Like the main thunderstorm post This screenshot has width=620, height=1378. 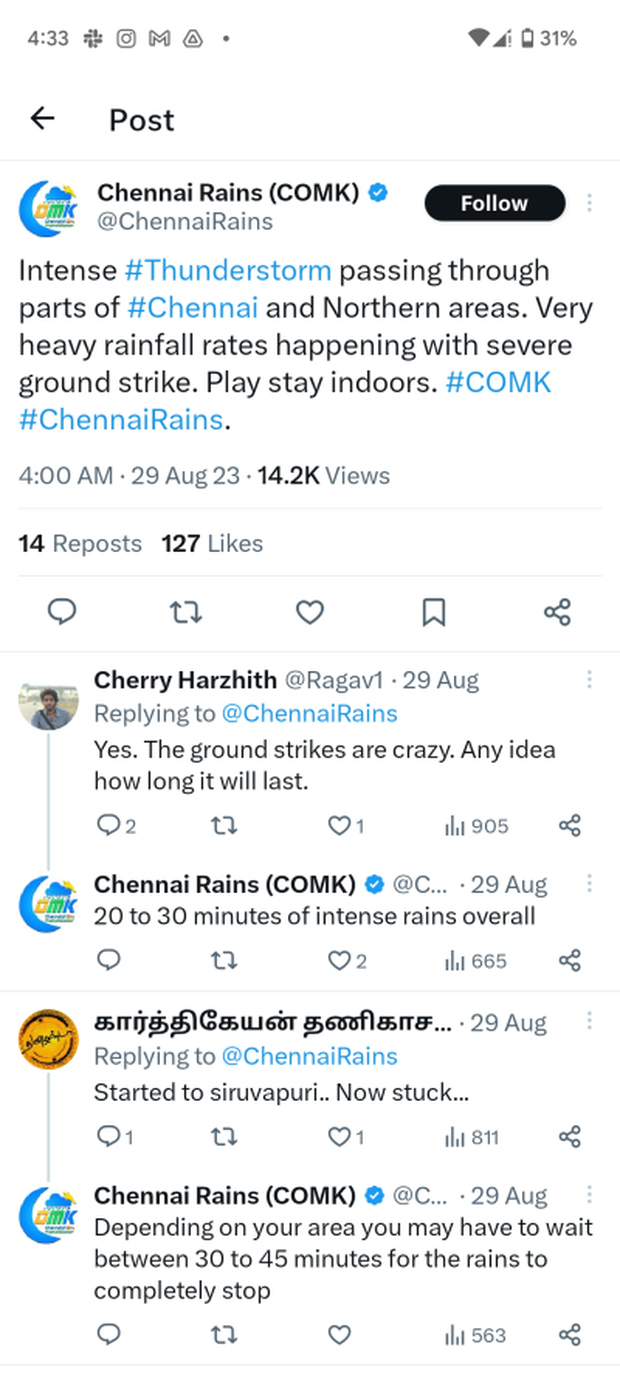(310, 611)
